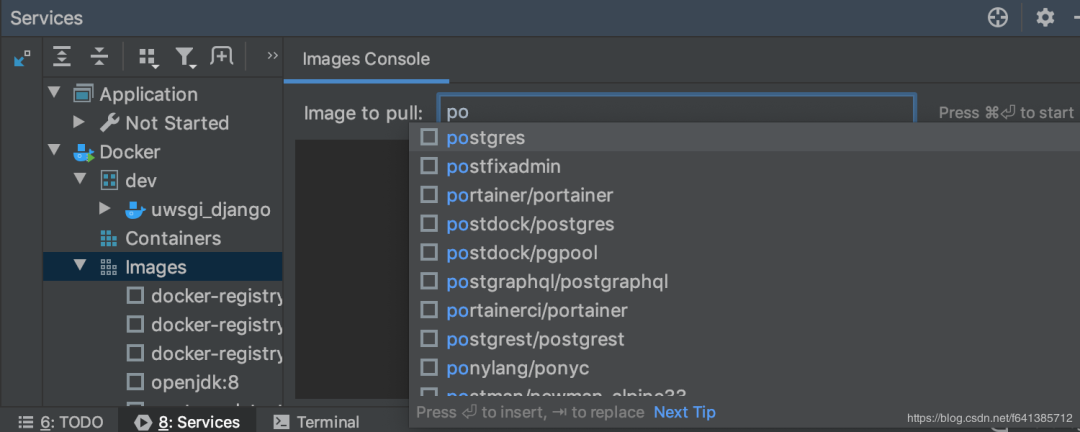
Task: Open the Services settings gear
Action: tap(1045, 17)
